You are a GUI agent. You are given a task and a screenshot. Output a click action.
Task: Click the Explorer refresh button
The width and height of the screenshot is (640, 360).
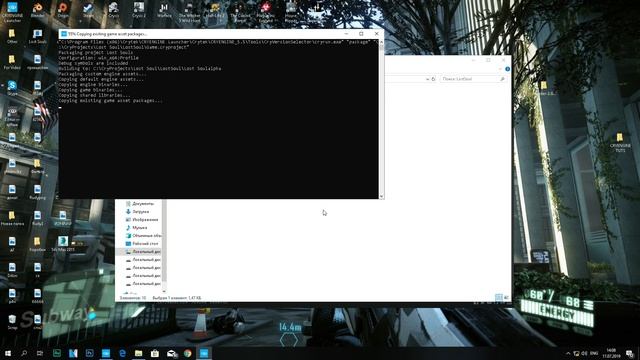tap(433, 79)
